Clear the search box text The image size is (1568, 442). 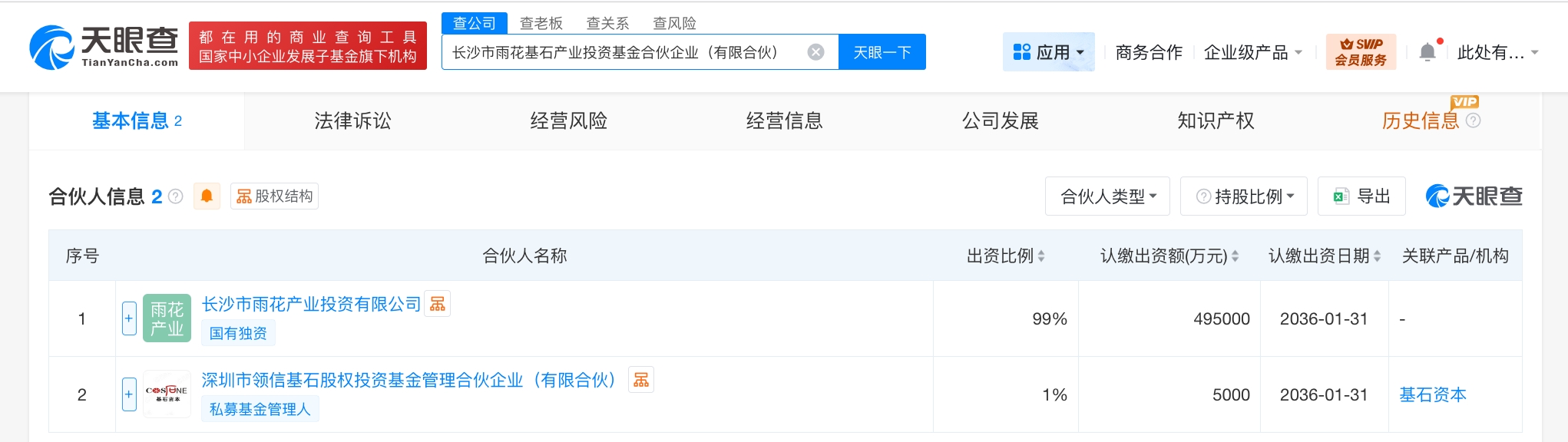click(x=815, y=52)
